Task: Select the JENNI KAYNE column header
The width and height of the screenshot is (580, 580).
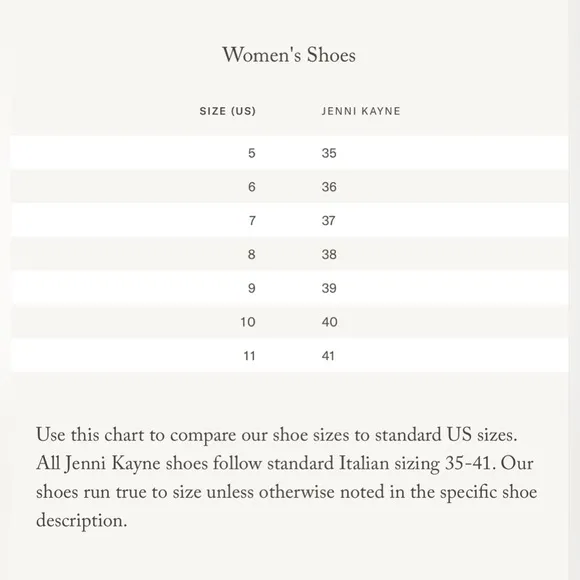Action: [361, 111]
